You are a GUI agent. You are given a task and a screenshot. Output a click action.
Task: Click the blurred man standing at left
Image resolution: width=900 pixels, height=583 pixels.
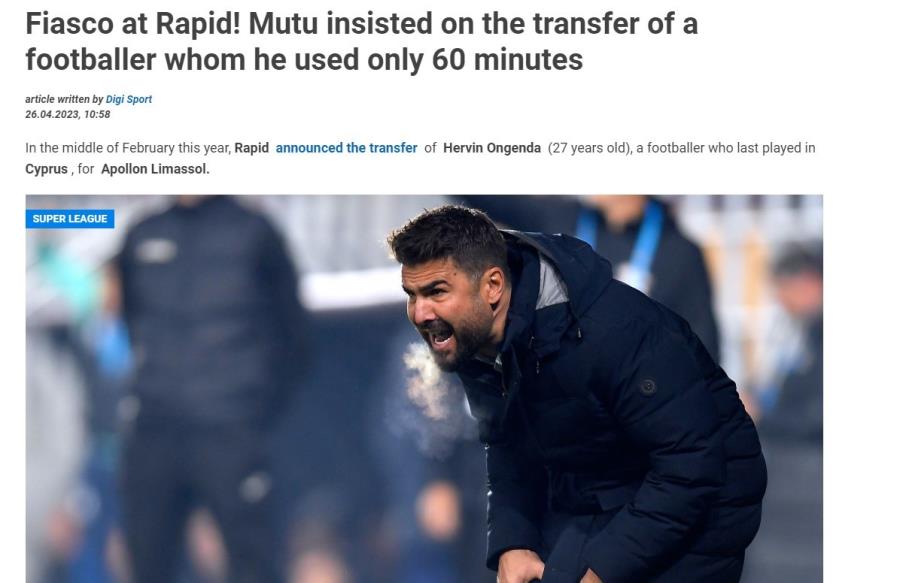[210, 379]
